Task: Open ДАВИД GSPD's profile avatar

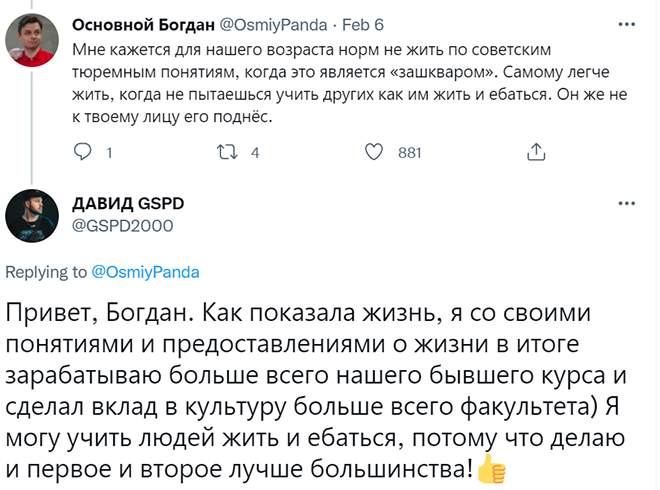Action: 32,216
